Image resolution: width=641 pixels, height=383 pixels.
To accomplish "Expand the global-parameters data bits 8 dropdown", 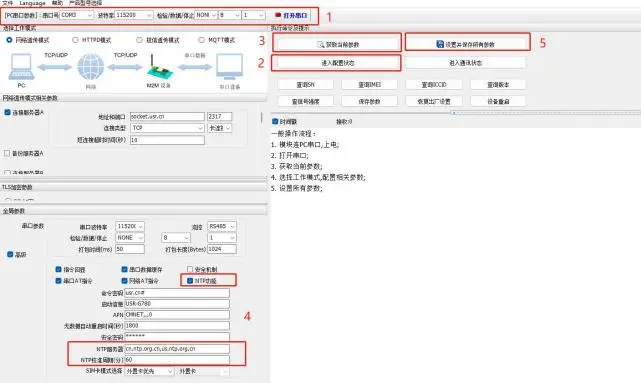I will point(176,238).
